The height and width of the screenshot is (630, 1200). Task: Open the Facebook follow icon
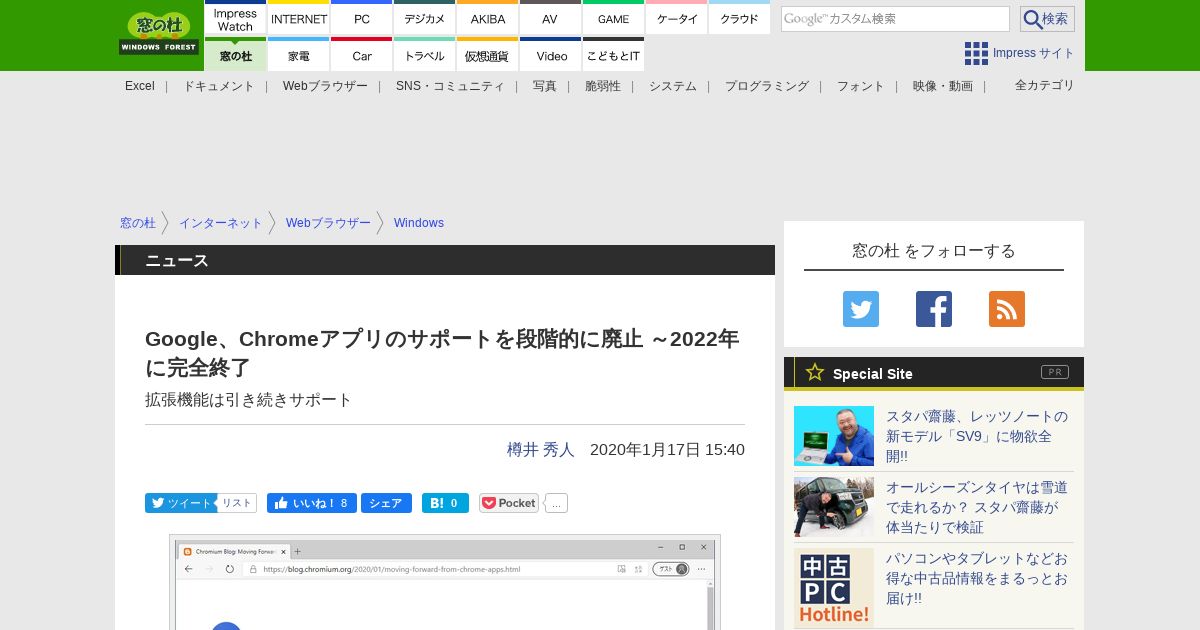pyautogui.click(x=934, y=309)
